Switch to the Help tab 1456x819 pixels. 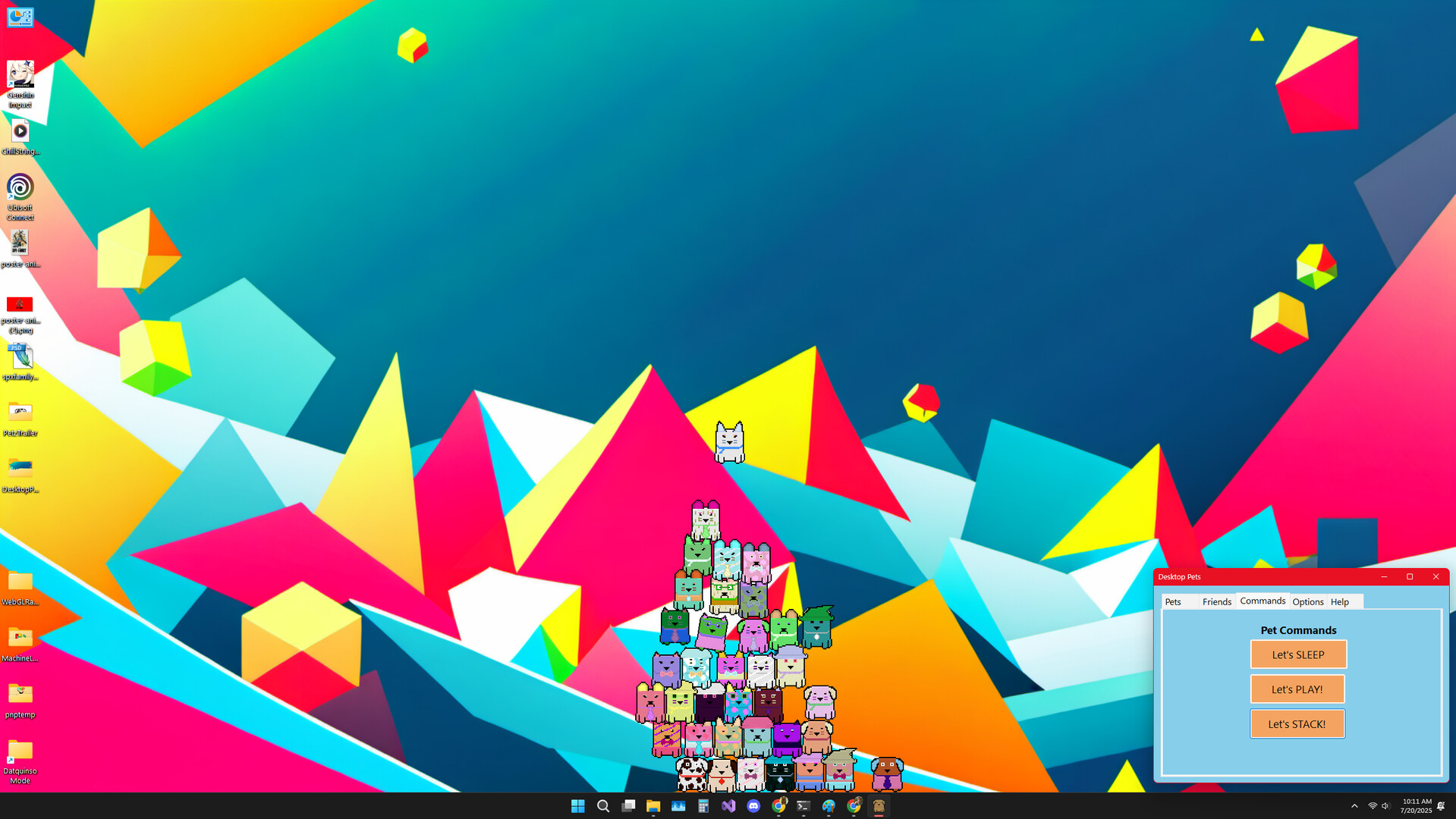point(1339,601)
